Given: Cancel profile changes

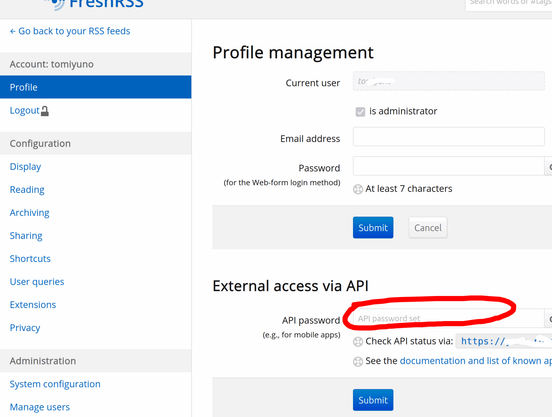Looking at the screenshot, I should (x=428, y=228).
